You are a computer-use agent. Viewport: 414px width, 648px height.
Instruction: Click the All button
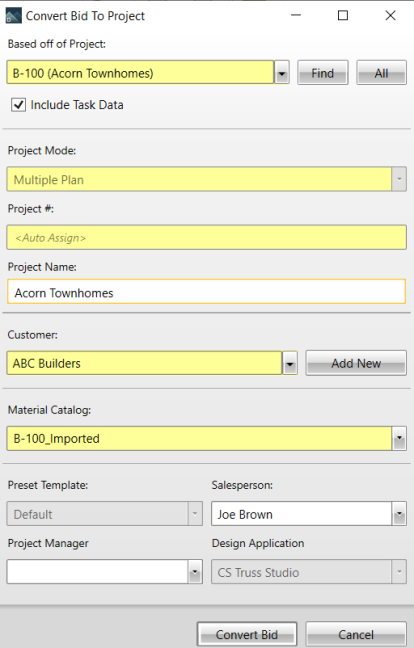point(381,73)
